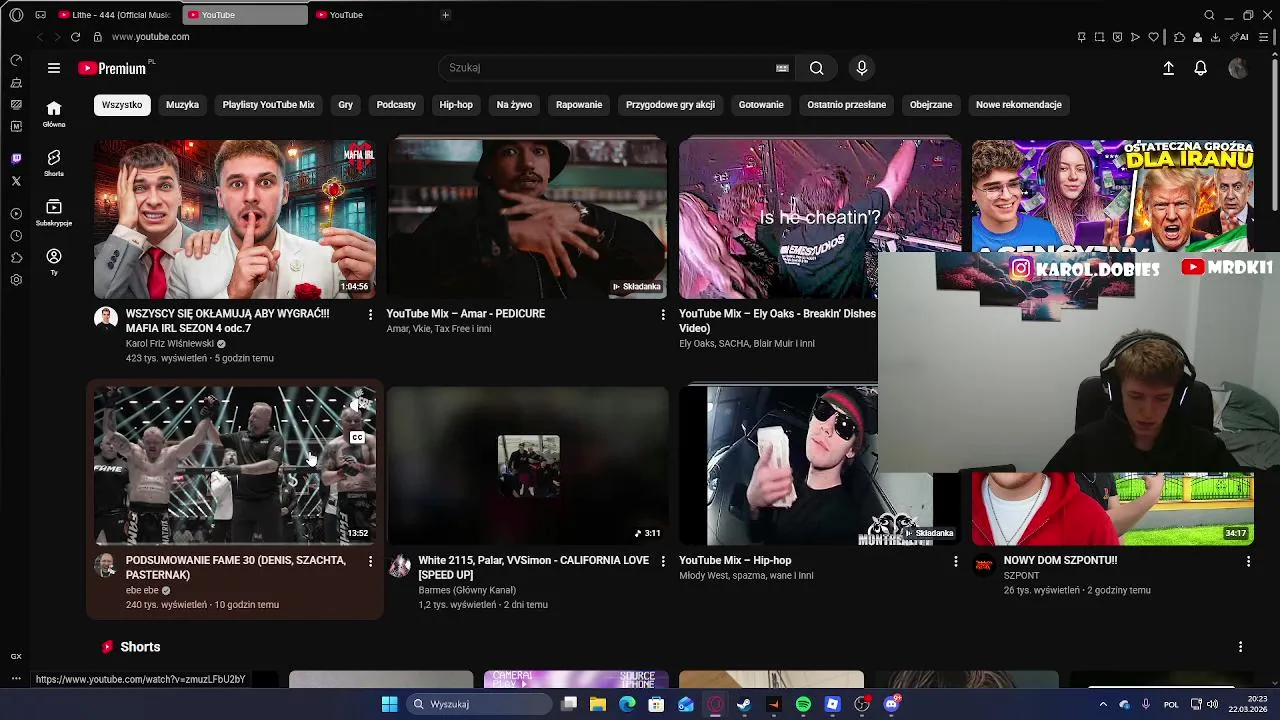
Task: Select the Nowe rekomendacje chip
Action: (1019, 105)
